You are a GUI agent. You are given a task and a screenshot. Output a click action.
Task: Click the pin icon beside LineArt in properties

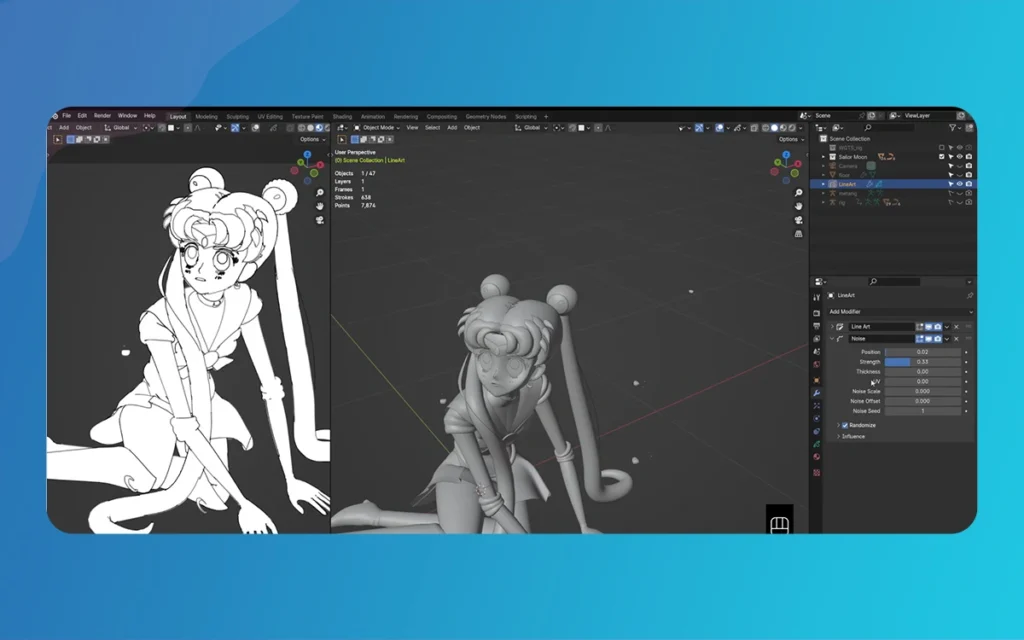pyautogui.click(x=970, y=296)
